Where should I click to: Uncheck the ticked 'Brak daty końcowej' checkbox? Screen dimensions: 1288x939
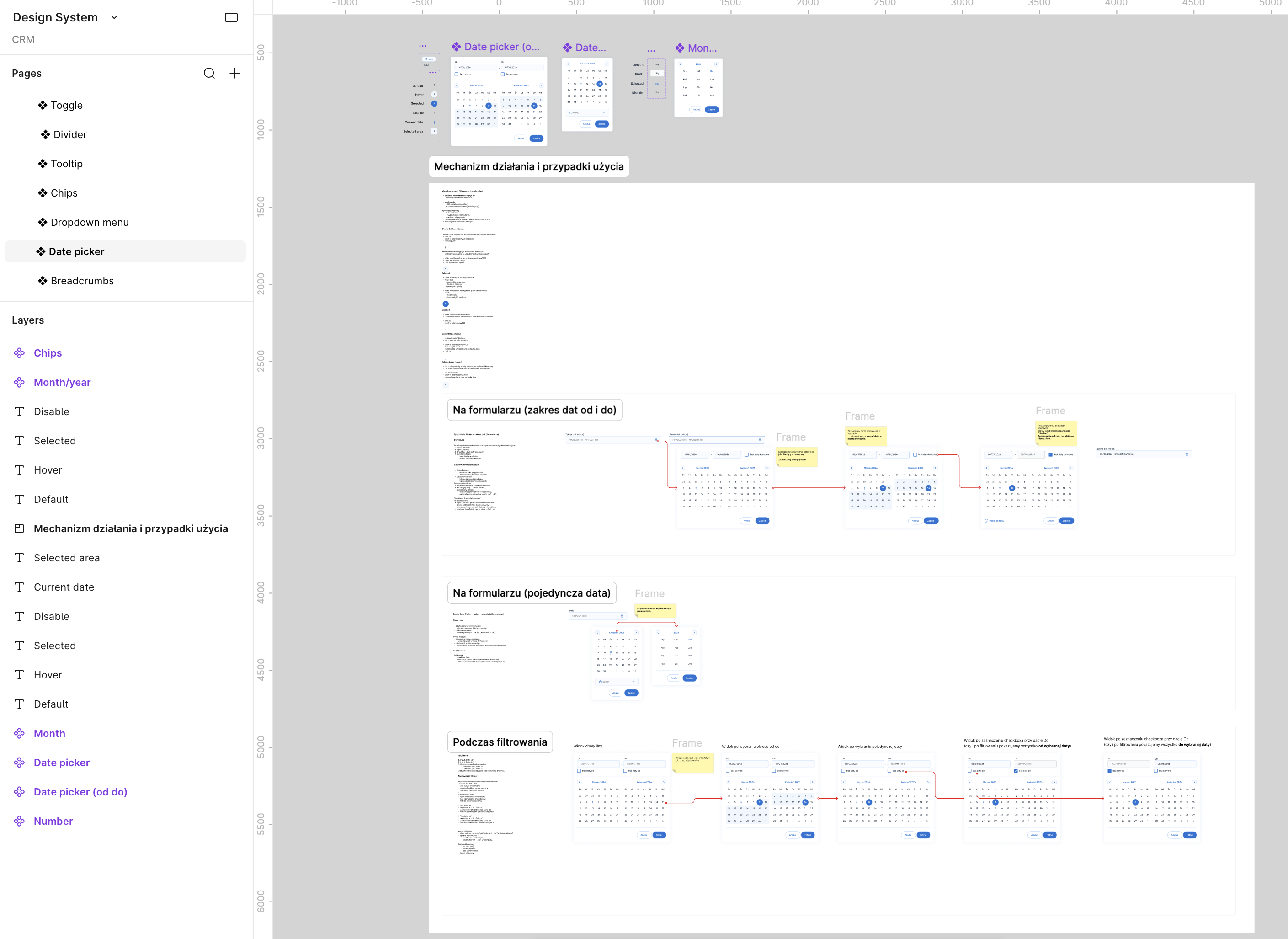coord(1050,454)
